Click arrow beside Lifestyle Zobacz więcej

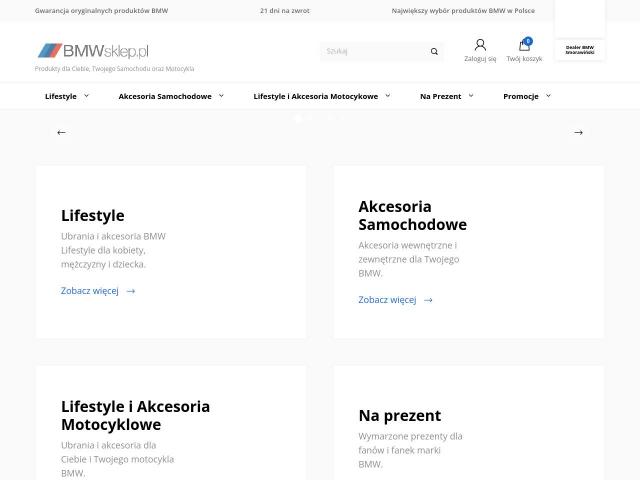[131, 291]
